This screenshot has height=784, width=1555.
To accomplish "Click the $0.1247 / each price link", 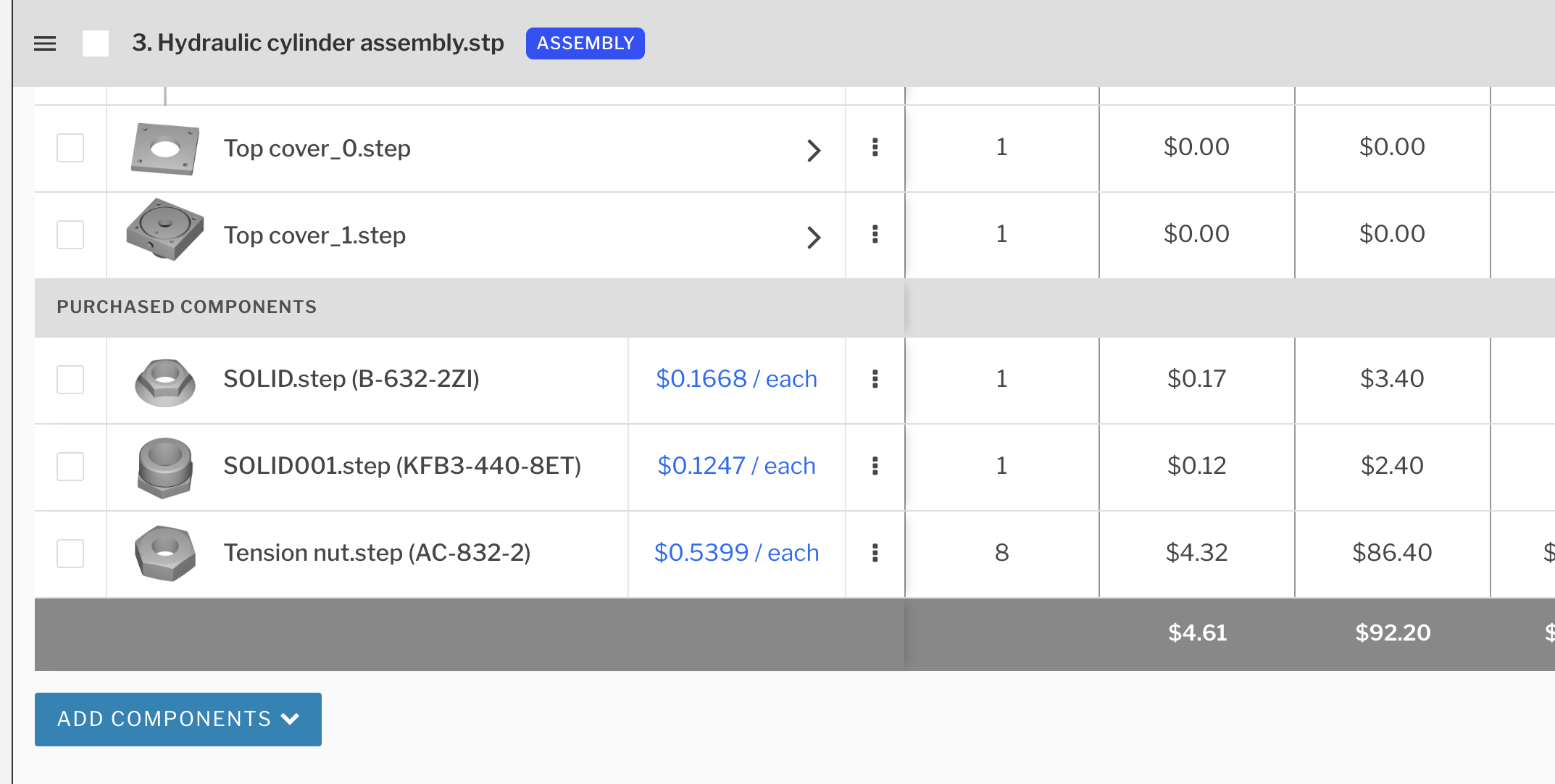I will (x=736, y=466).
